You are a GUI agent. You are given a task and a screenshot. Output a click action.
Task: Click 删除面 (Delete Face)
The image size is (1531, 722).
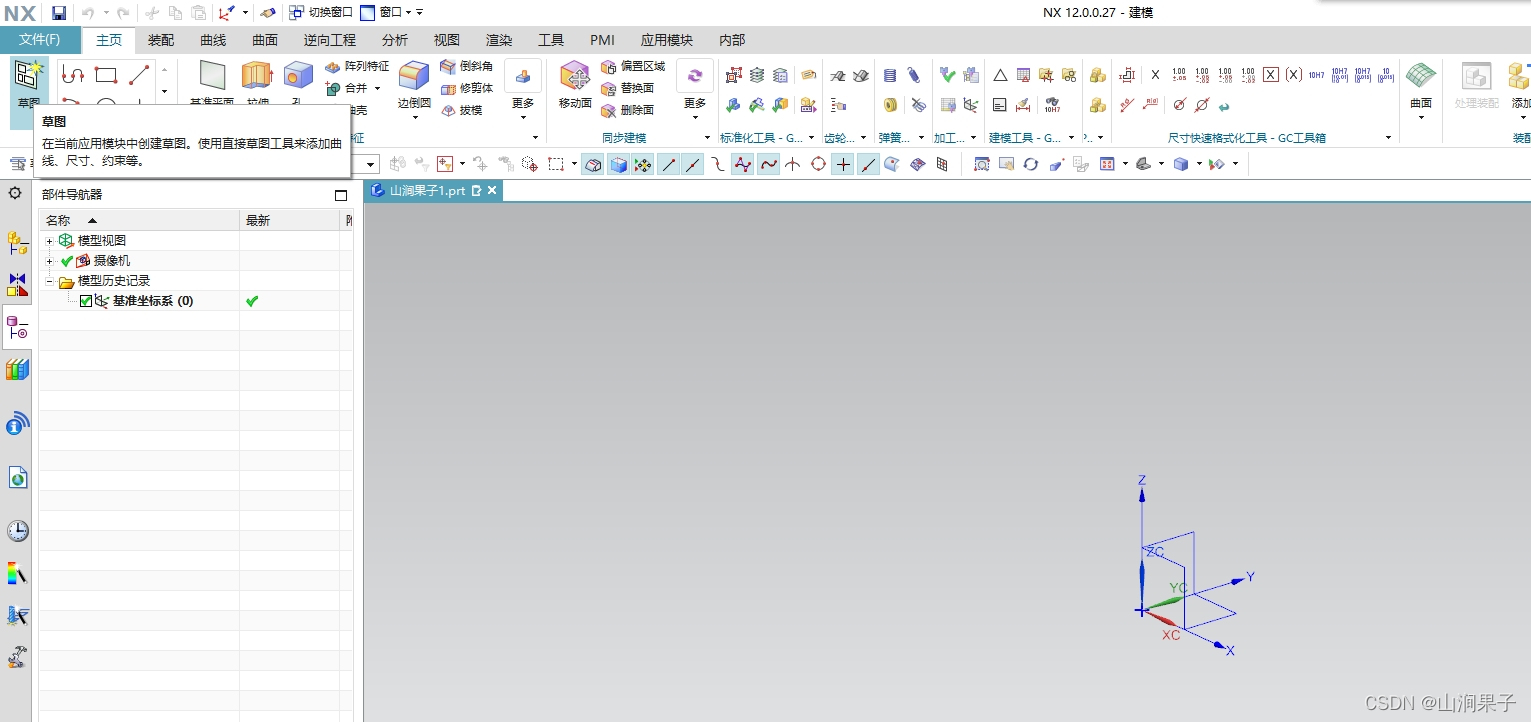tap(628, 110)
